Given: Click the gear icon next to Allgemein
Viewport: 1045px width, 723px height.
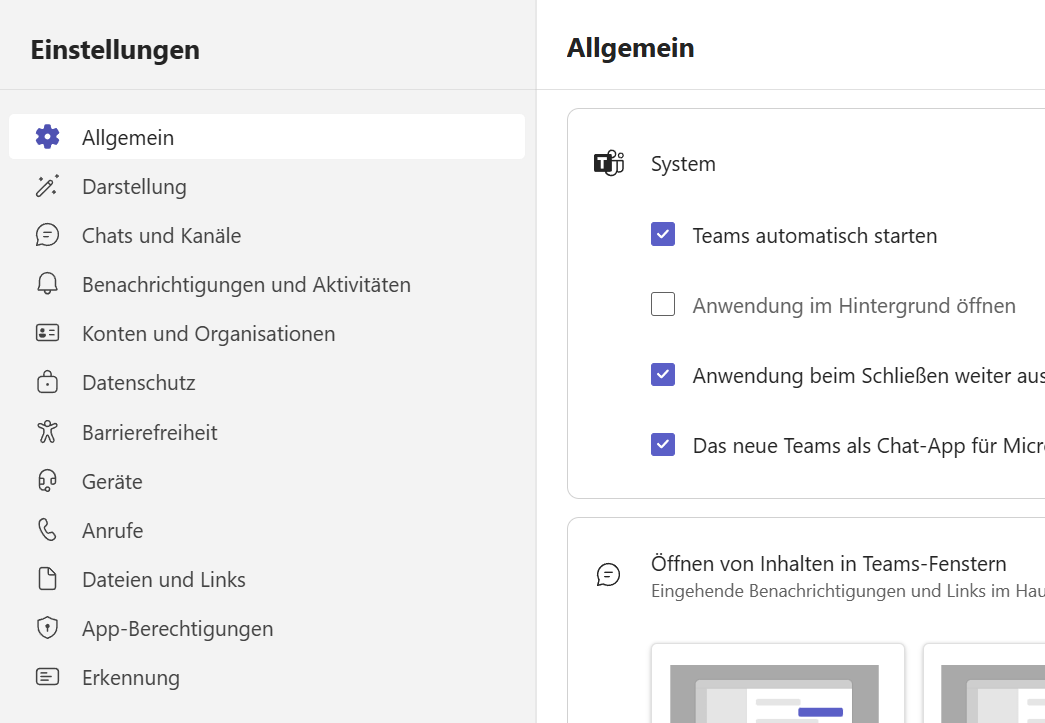Looking at the screenshot, I should pos(47,137).
